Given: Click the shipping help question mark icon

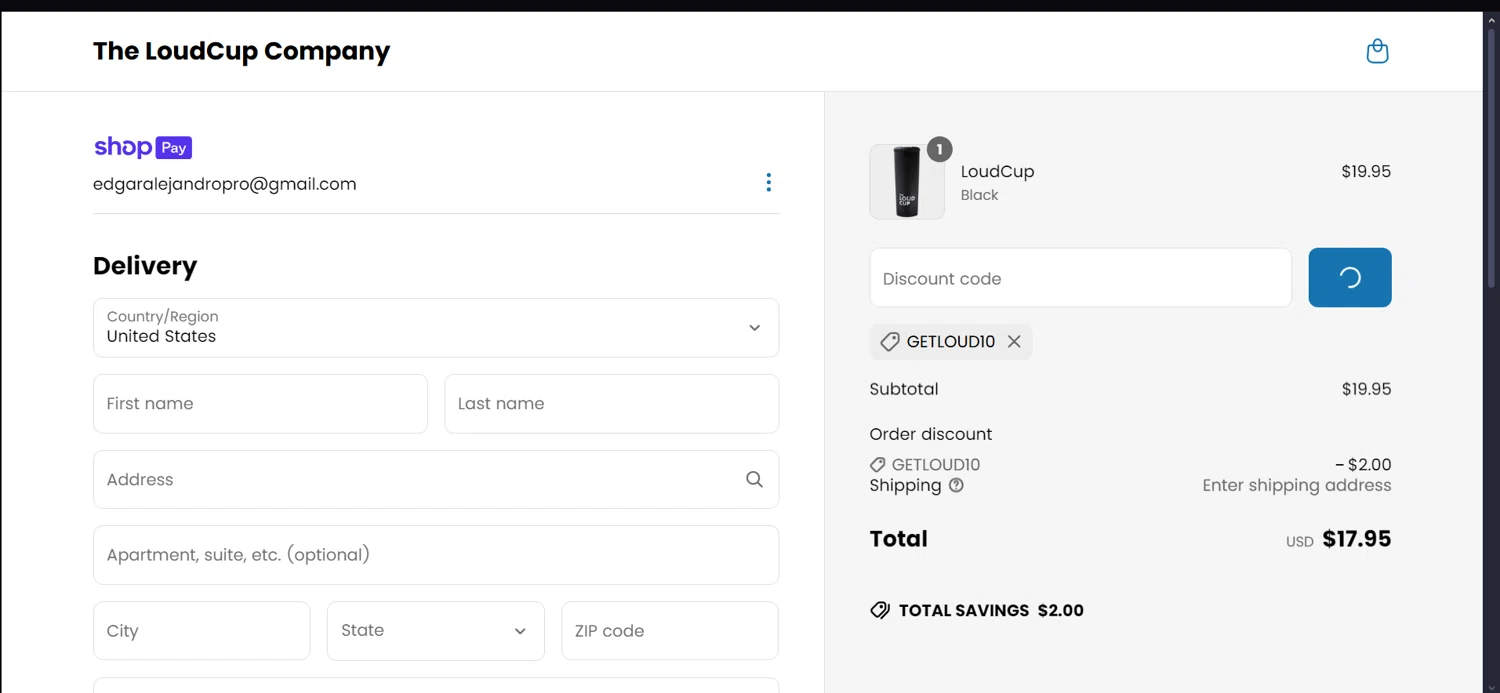Looking at the screenshot, I should pos(956,486).
